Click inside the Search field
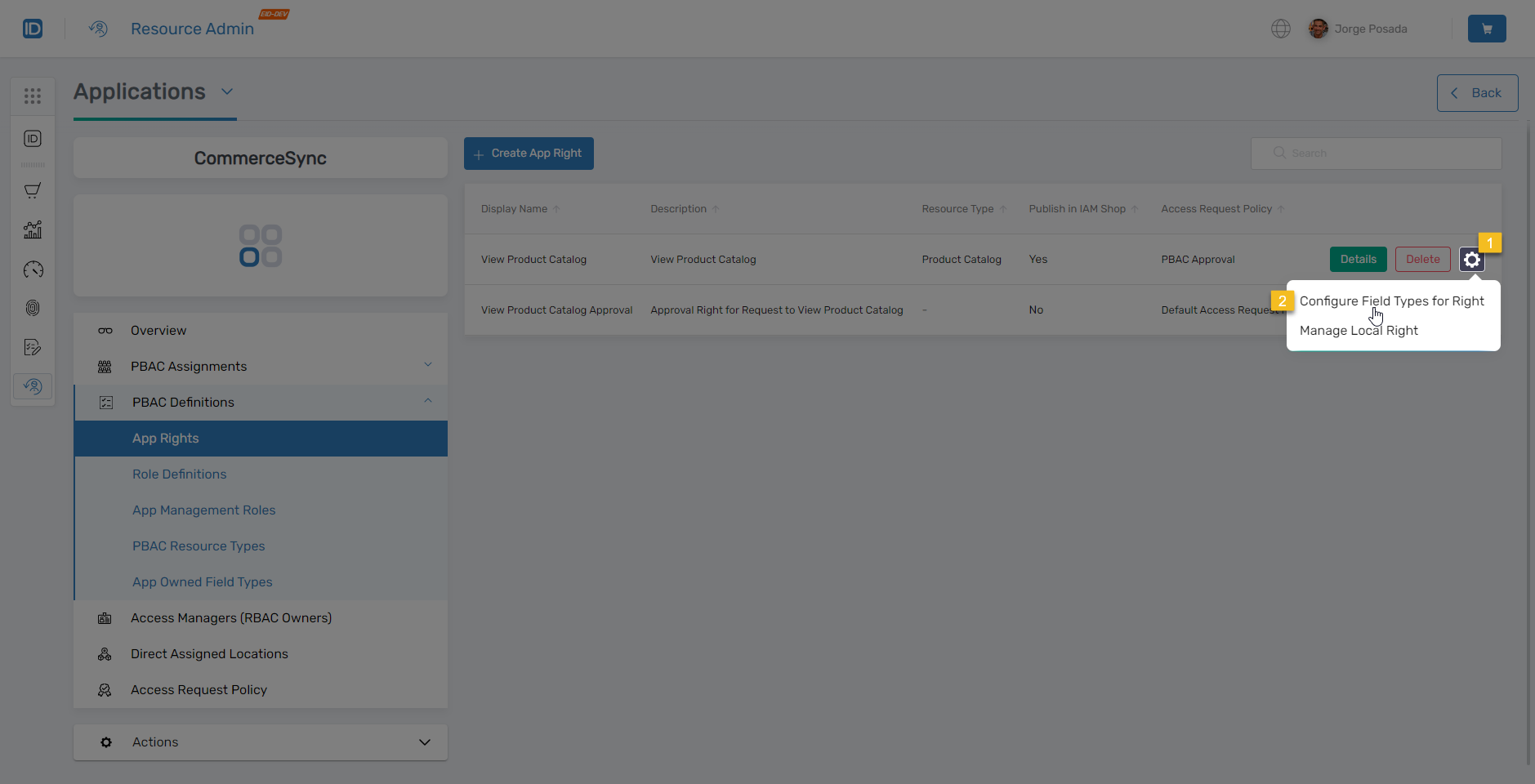This screenshot has height=784, width=1535. point(1376,153)
